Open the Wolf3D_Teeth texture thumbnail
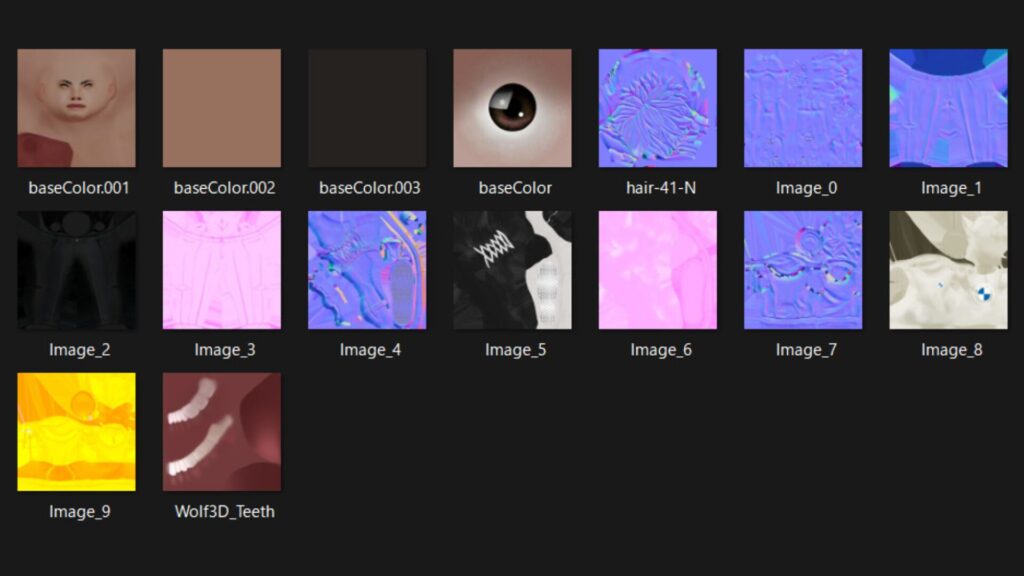The image size is (1024, 576). [222, 432]
